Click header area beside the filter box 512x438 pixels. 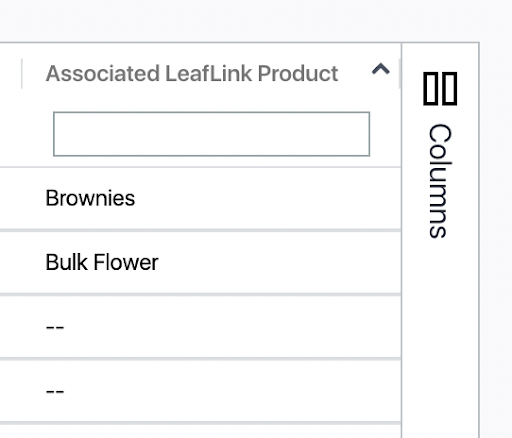tap(385, 134)
